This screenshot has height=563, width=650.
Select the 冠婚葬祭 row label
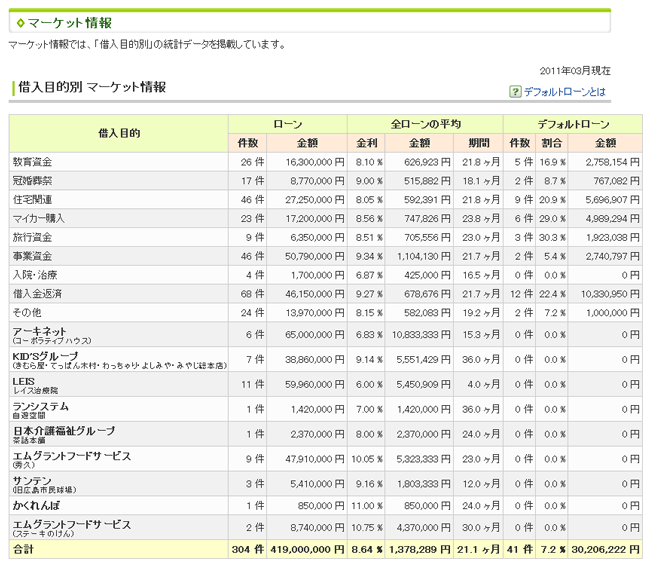(32, 181)
